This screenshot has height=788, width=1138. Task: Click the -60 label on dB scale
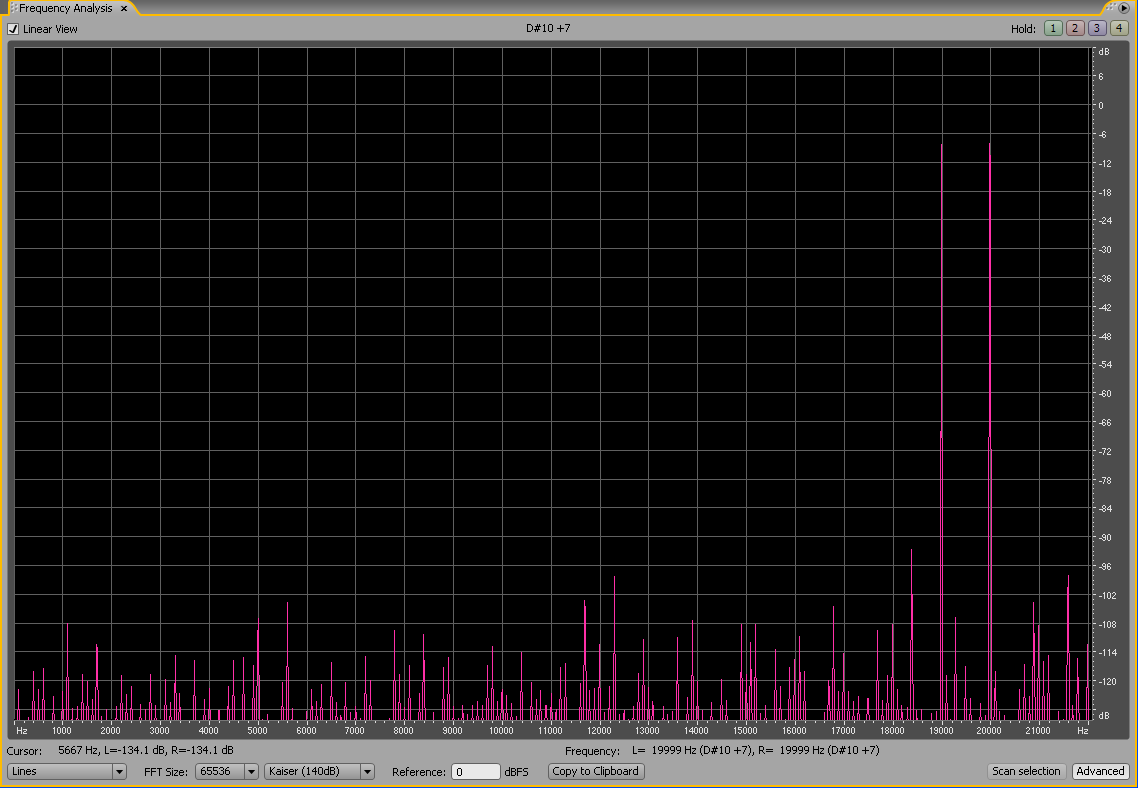[x=1105, y=393]
